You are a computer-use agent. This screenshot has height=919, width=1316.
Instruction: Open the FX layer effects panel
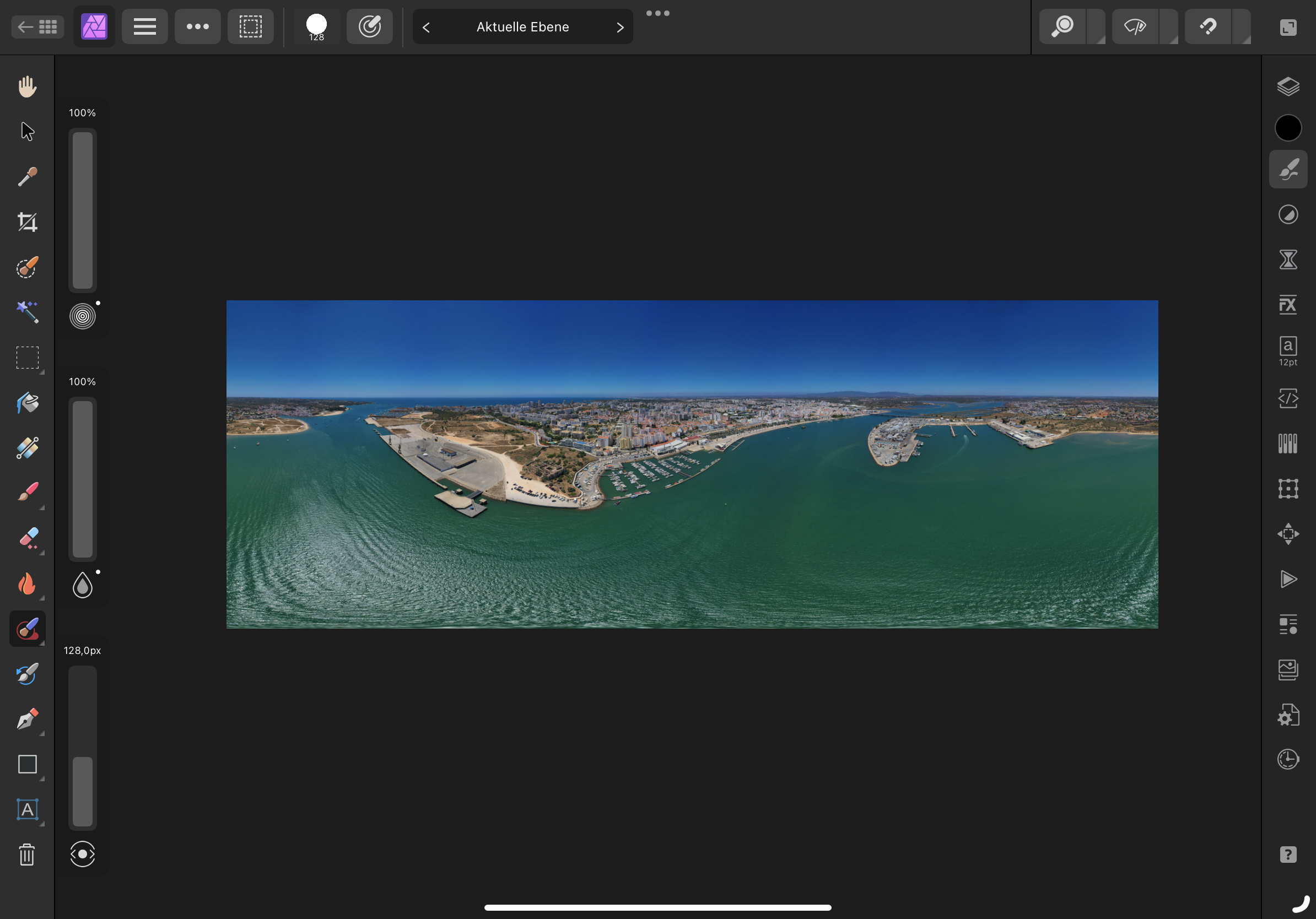[1287, 304]
